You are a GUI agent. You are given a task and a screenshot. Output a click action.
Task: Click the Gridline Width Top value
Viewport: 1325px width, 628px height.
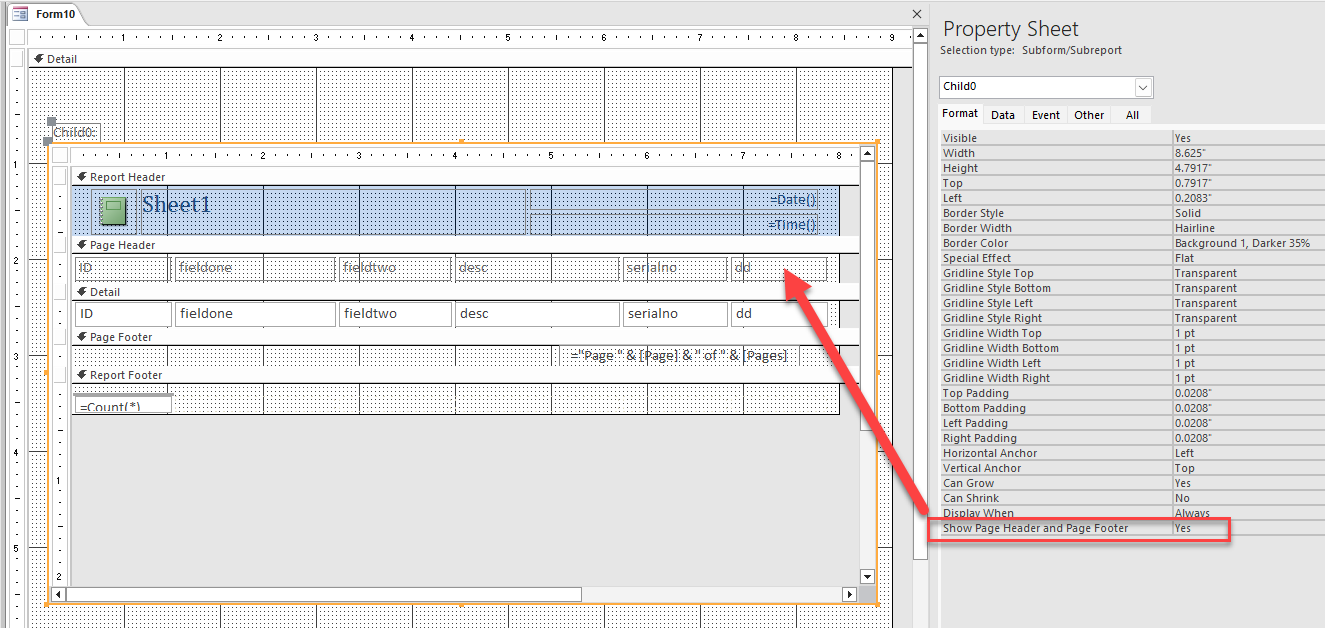tap(1248, 333)
